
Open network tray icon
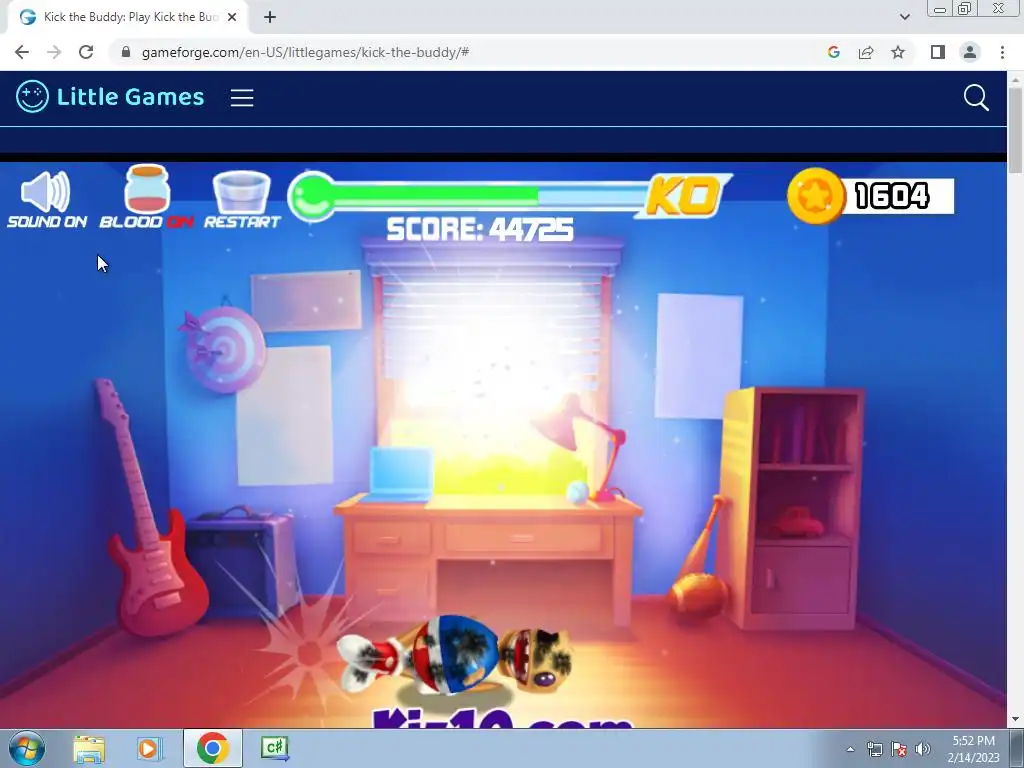(874, 749)
